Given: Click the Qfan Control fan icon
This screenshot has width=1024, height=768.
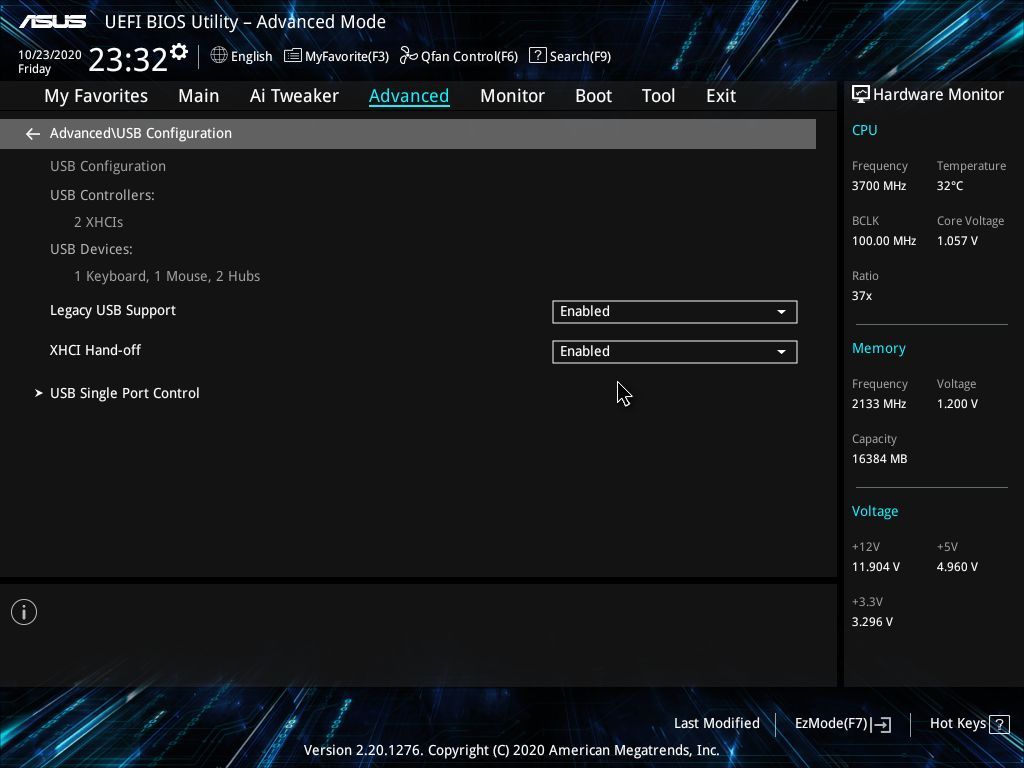Looking at the screenshot, I should click(408, 56).
